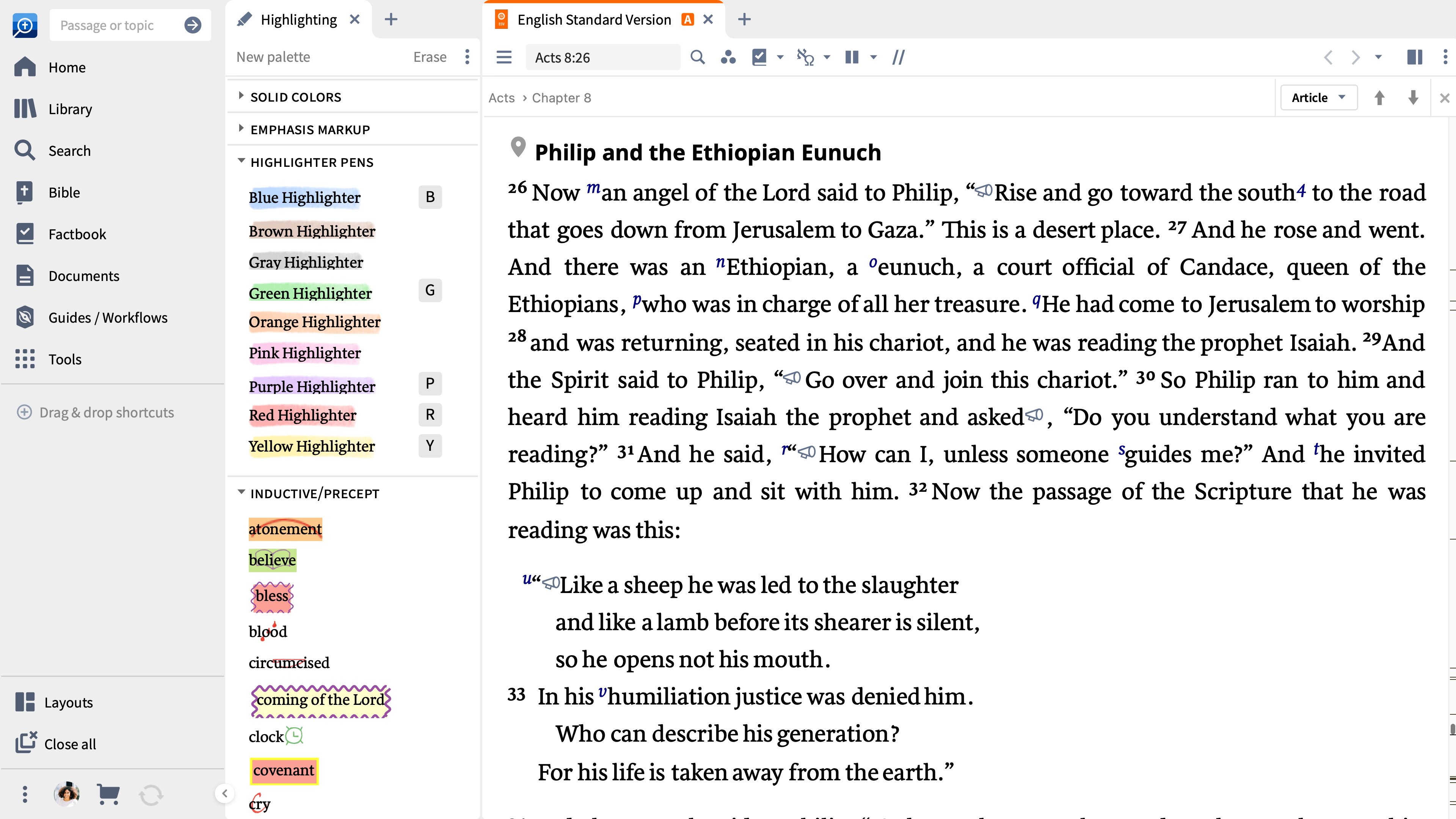The width and height of the screenshot is (1456, 819).
Task: Open the Search tool in the sidebar
Action: click(x=69, y=151)
